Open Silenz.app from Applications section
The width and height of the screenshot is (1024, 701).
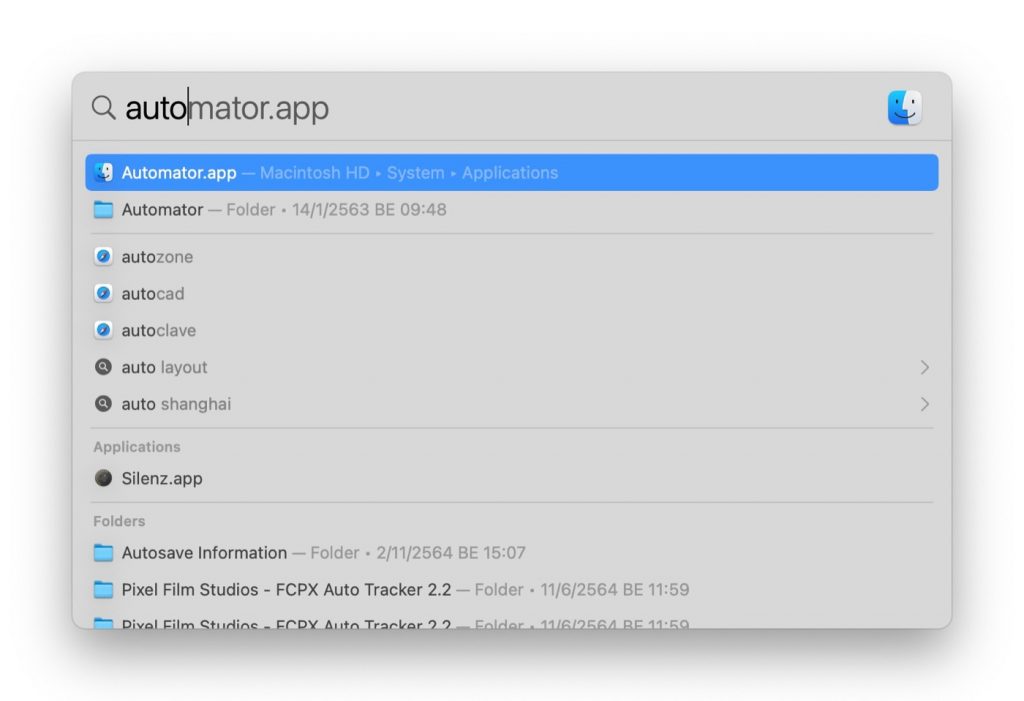[x=162, y=479]
